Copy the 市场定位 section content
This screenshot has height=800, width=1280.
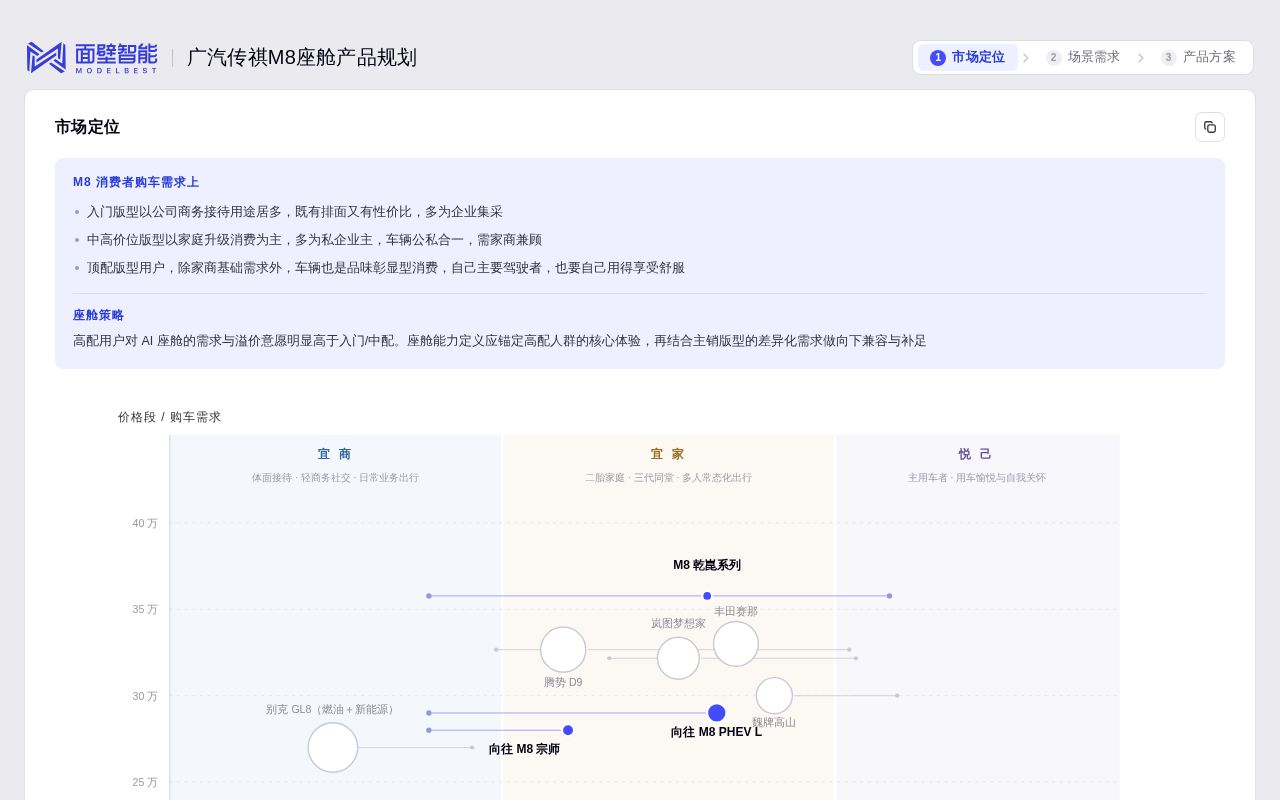tap(1210, 127)
